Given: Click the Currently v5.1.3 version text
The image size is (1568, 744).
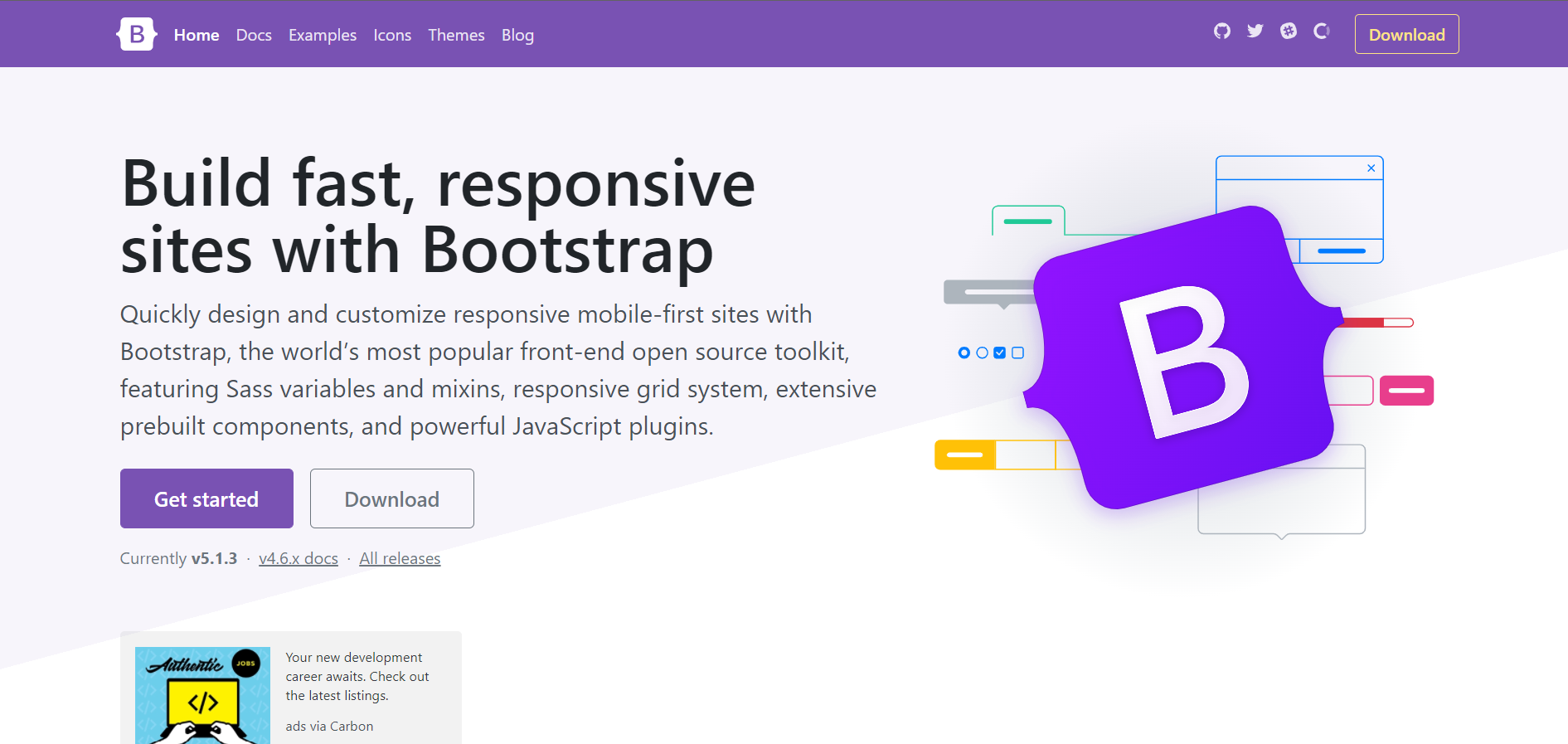Looking at the screenshot, I should tap(178, 558).
